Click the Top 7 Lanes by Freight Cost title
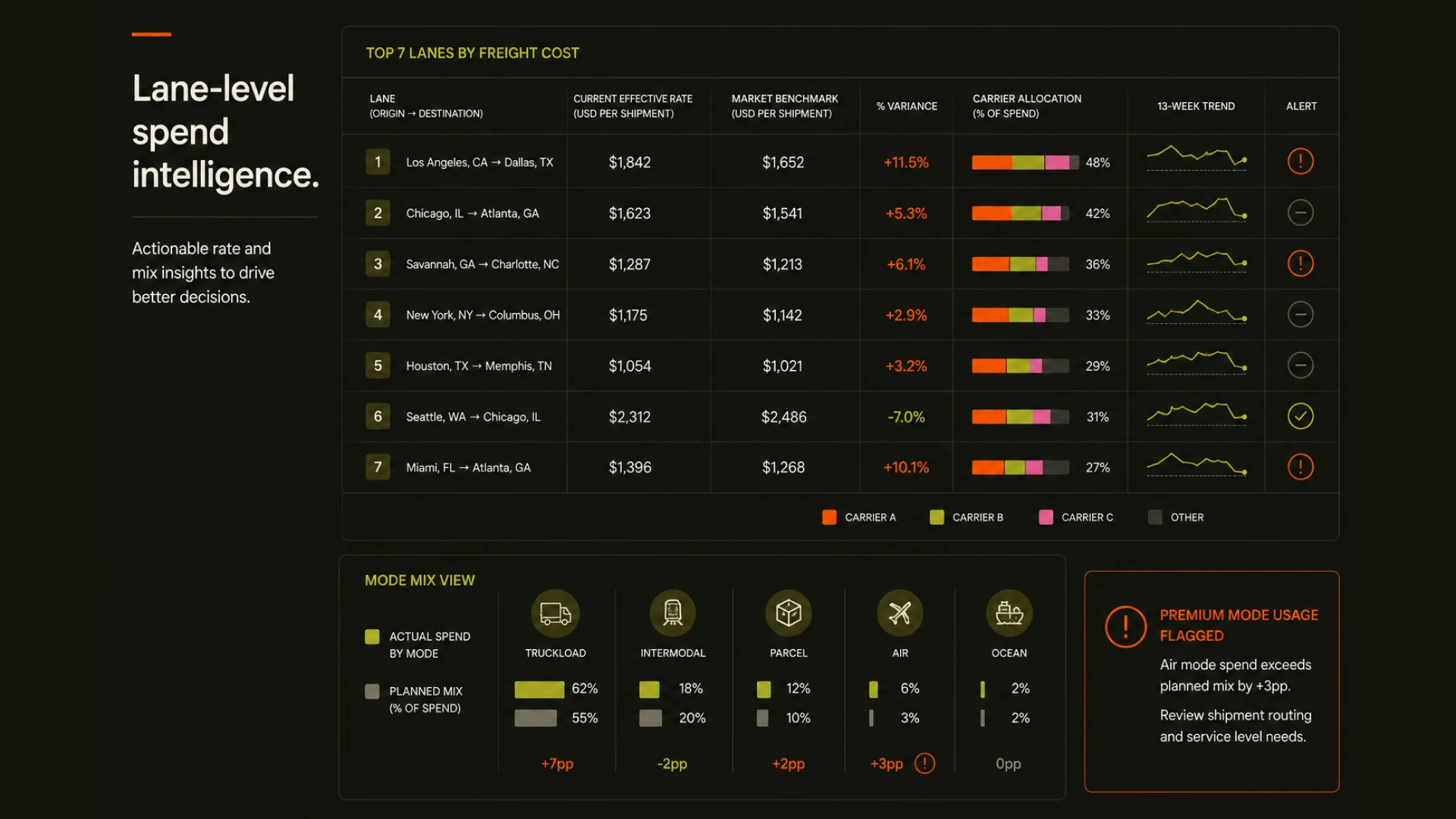 pos(472,53)
